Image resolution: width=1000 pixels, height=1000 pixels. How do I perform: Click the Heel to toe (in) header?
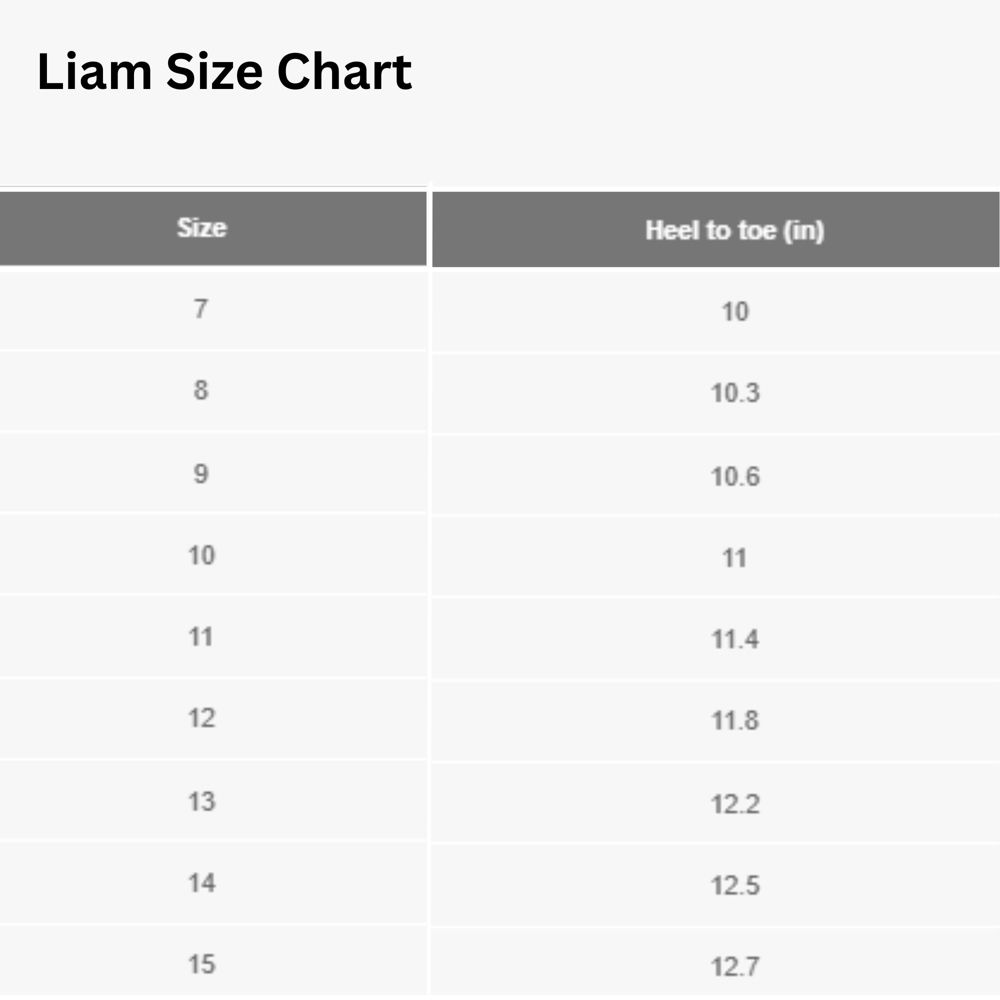click(734, 230)
